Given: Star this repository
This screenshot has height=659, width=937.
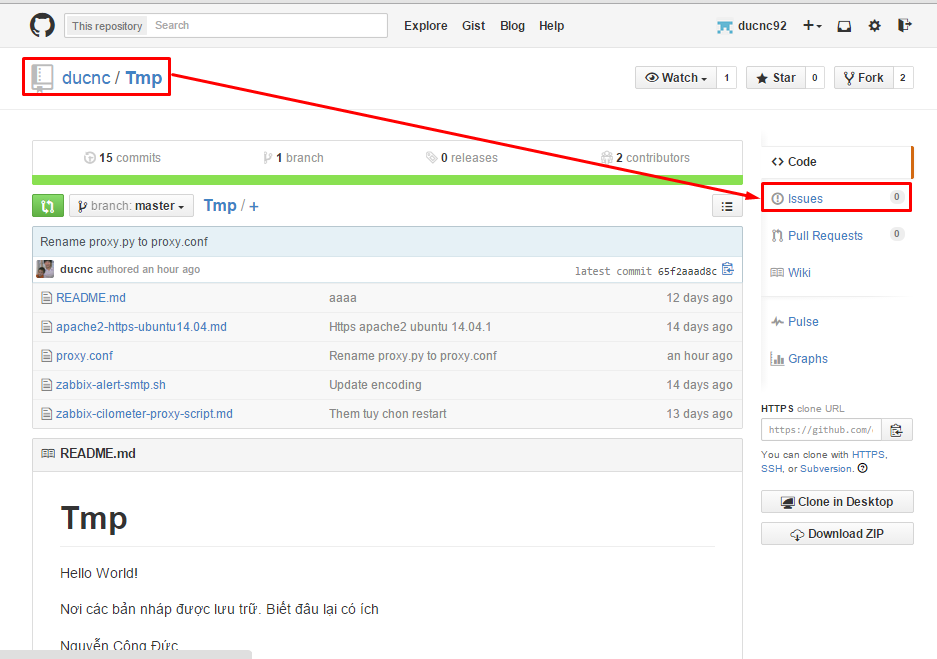Looking at the screenshot, I should pyautogui.click(x=776, y=78).
